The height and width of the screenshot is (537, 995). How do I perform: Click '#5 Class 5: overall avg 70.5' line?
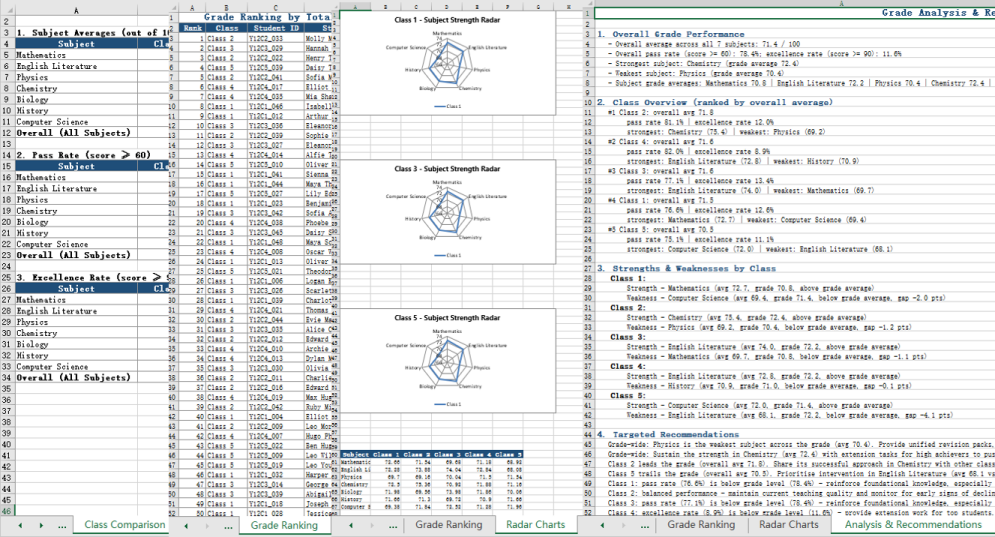(x=660, y=229)
